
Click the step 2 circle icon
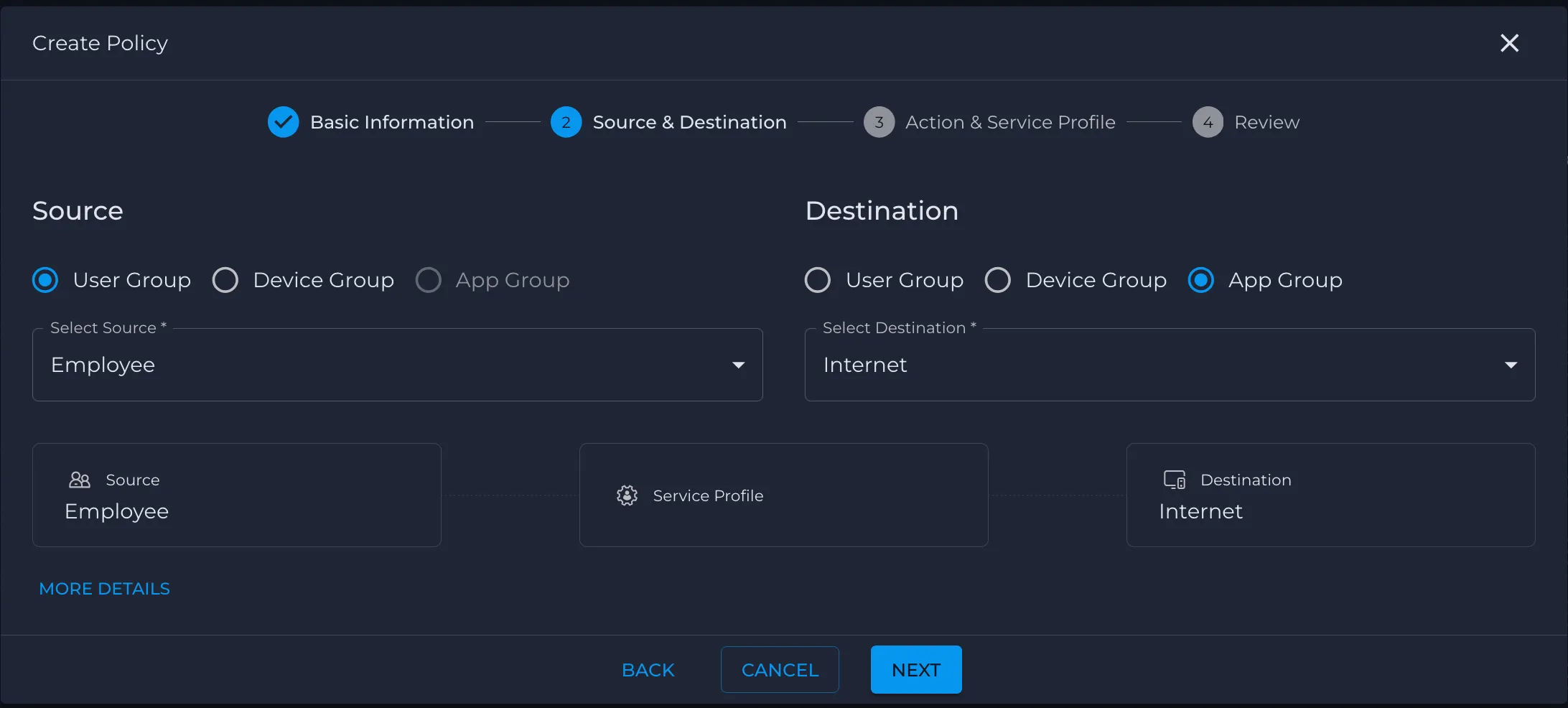pyautogui.click(x=566, y=122)
